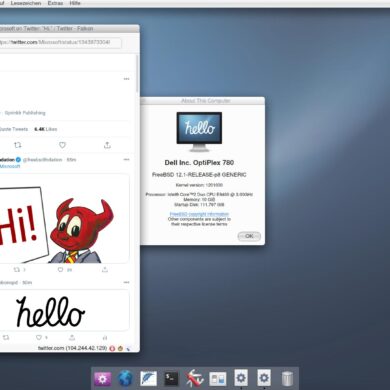Open the Extras menu
The width and height of the screenshot is (390, 390).
tap(55, 3)
